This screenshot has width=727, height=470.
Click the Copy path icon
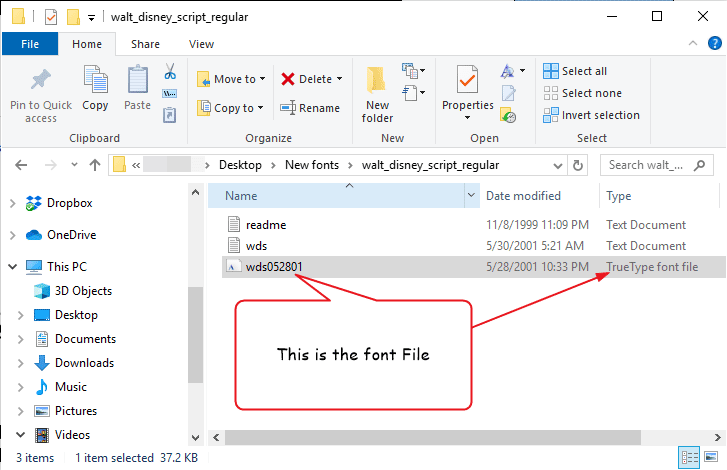click(170, 94)
